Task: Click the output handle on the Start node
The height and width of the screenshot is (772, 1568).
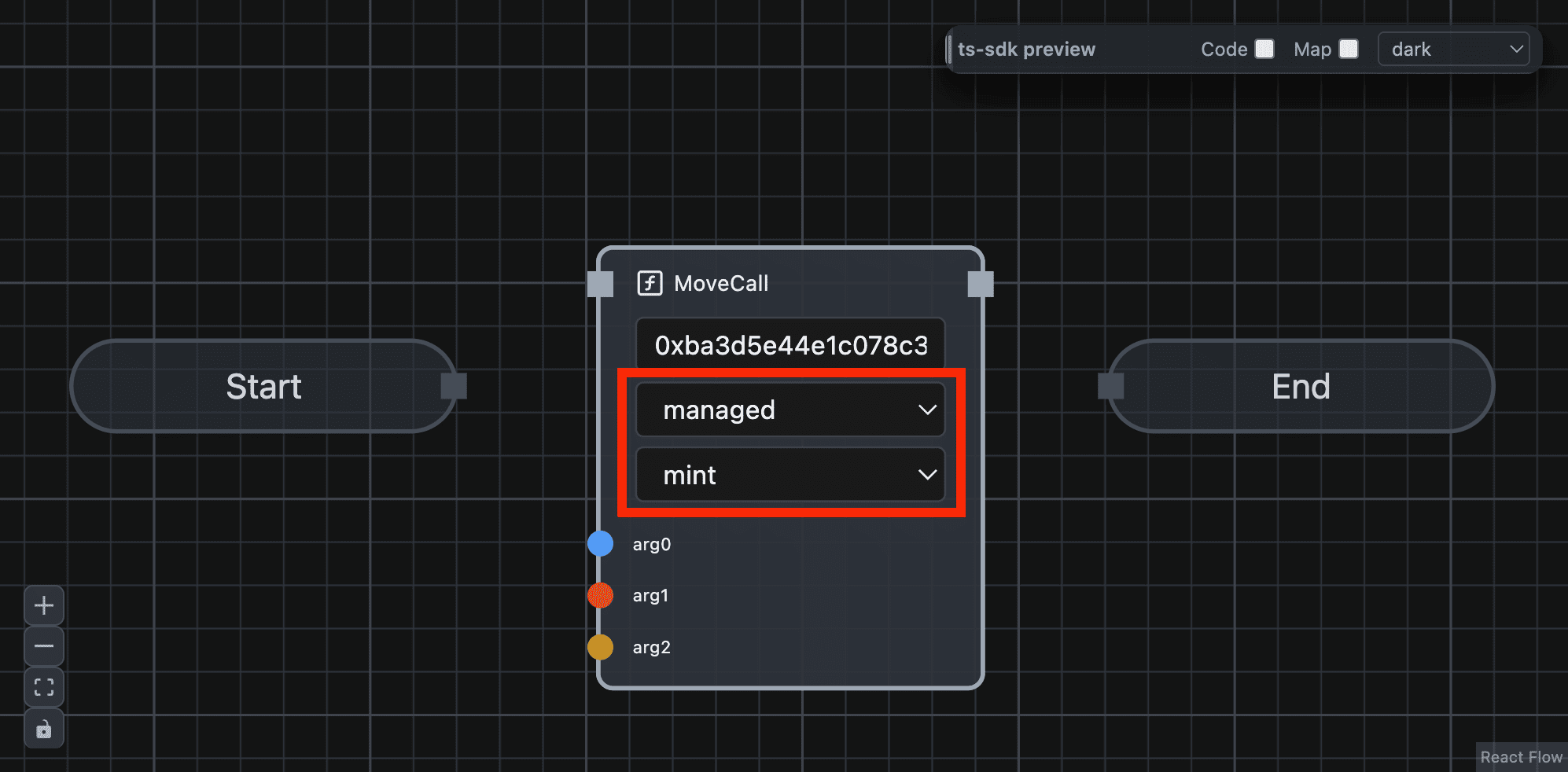Action: click(x=456, y=384)
